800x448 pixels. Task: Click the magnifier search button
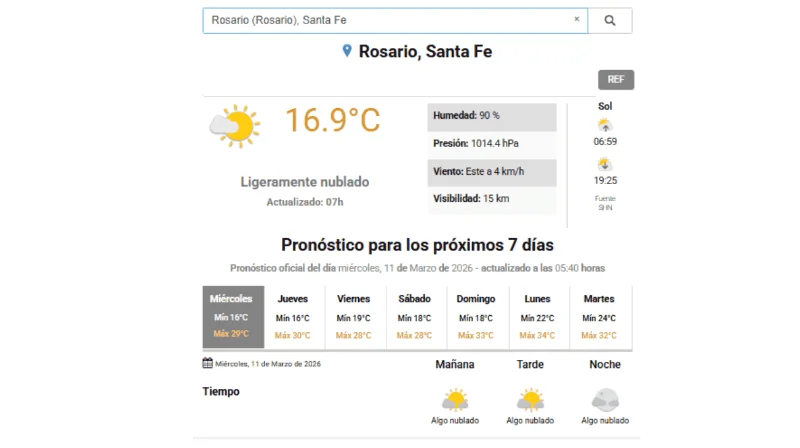(x=610, y=20)
